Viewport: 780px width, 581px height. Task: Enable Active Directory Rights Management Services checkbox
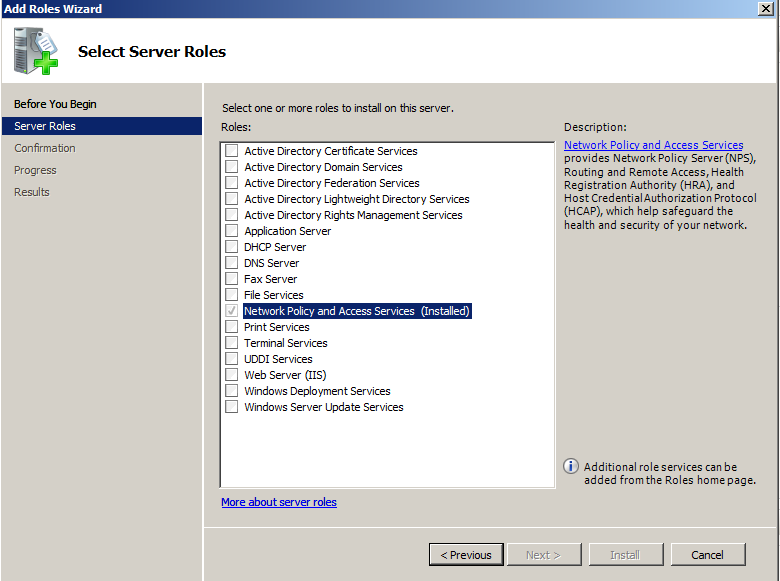click(x=231, y=215)
